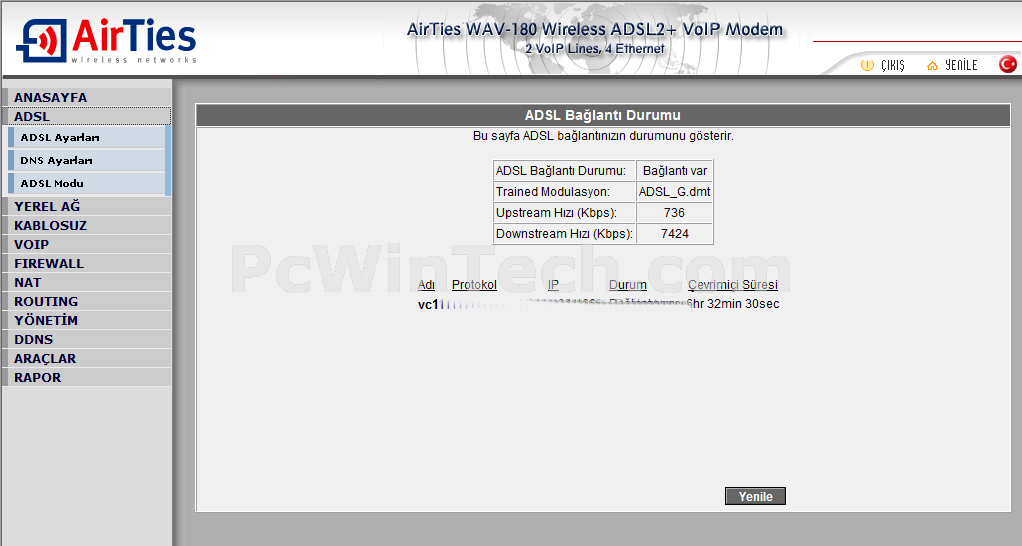Screen dimensions: 1022x546
Task: Select the Bağlantı var status cell
Action: 675,171
